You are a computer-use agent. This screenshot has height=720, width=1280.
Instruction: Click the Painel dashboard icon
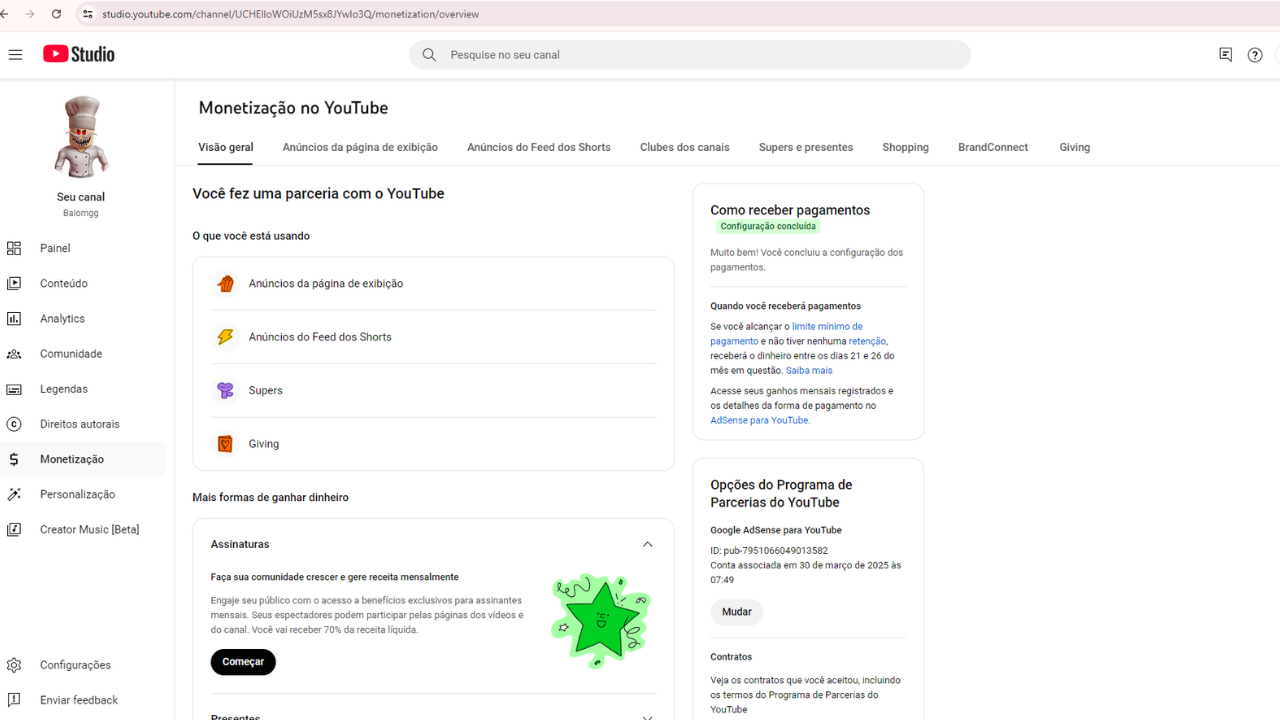click(x=14, y=248)
